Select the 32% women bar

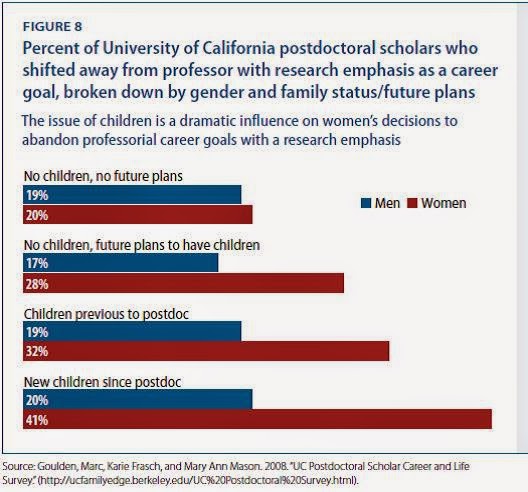click(x=206, y=351)
